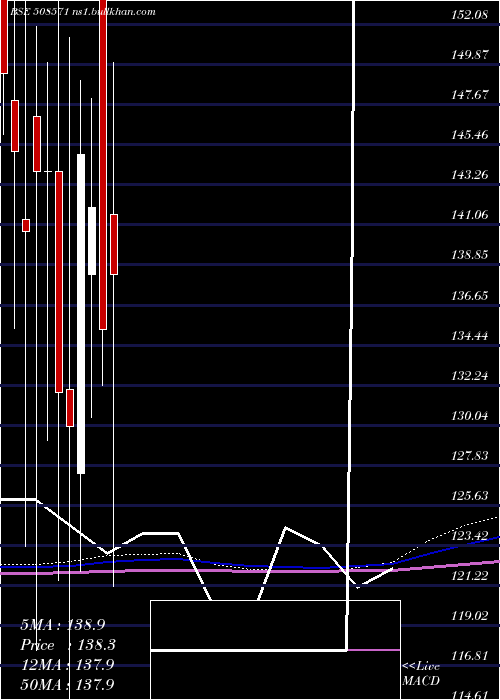Click the 149.87 price axis label

point(469,55)
